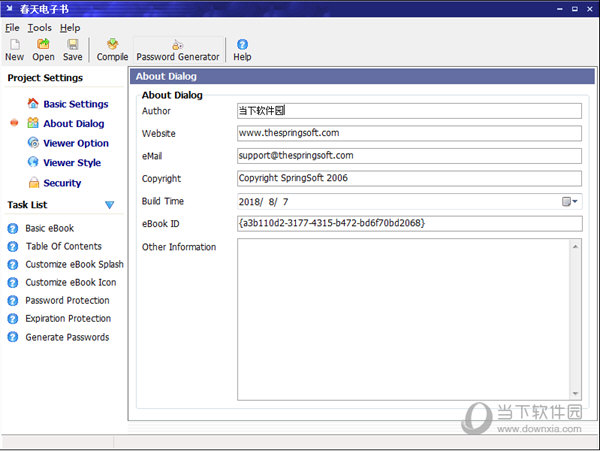Go to Basic Settings page
The width and height of the screenshot is (600, 451).
coord(76,104)
